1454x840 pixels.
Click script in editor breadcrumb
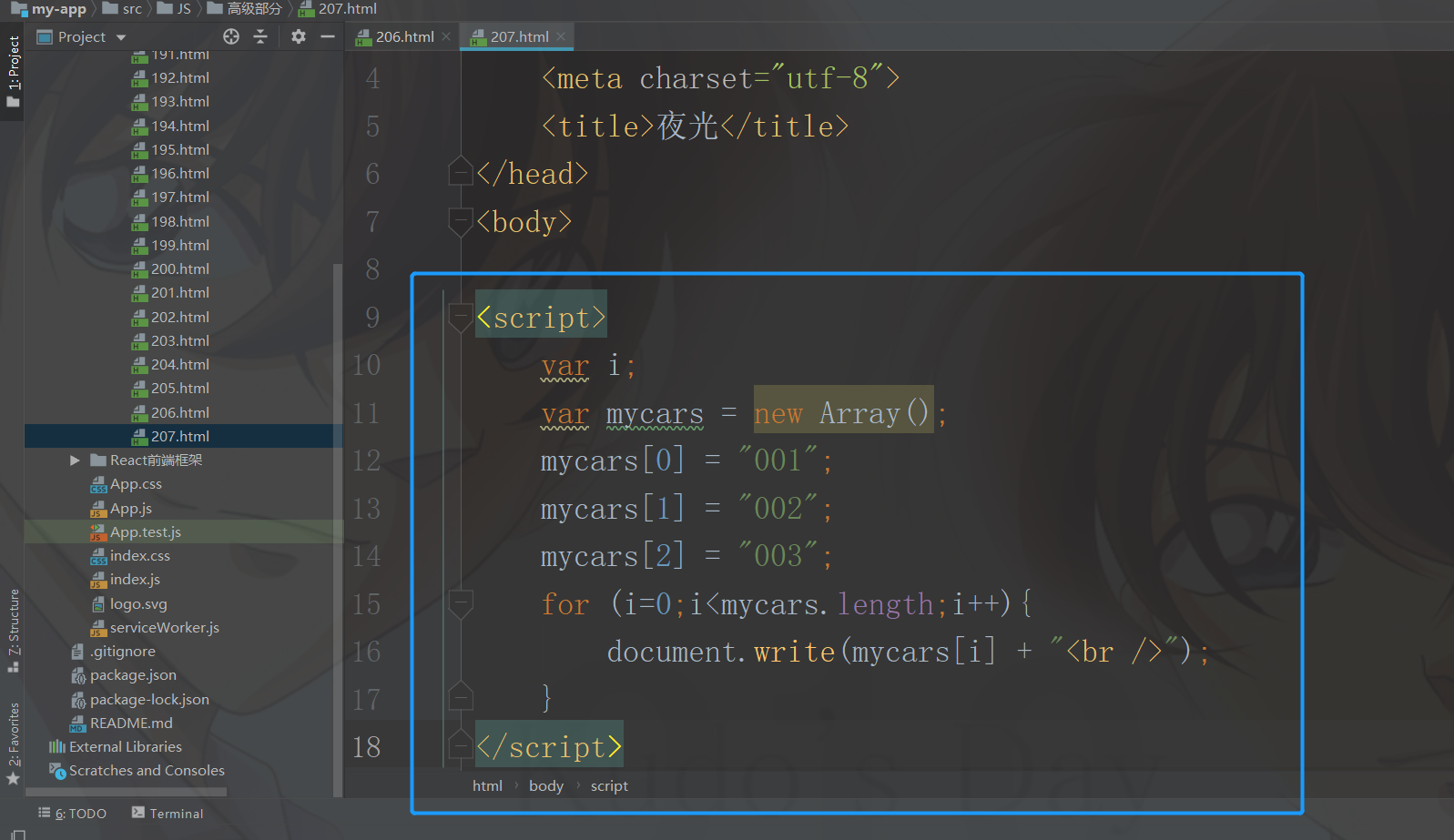pyautogui.click(x=609, y=785)
